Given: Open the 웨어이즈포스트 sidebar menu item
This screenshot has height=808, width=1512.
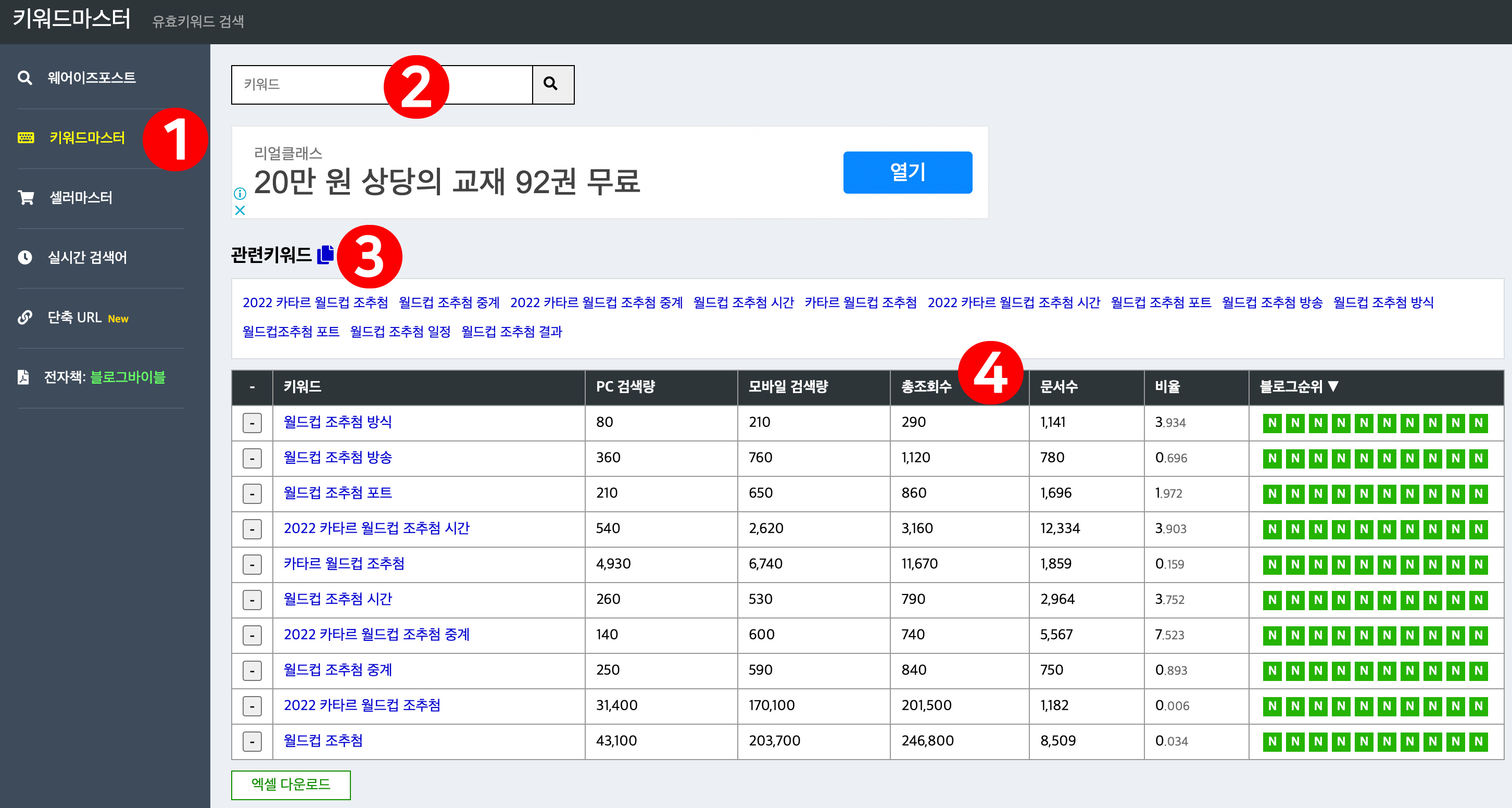Looking at the screenshot, I should (91, 77).
